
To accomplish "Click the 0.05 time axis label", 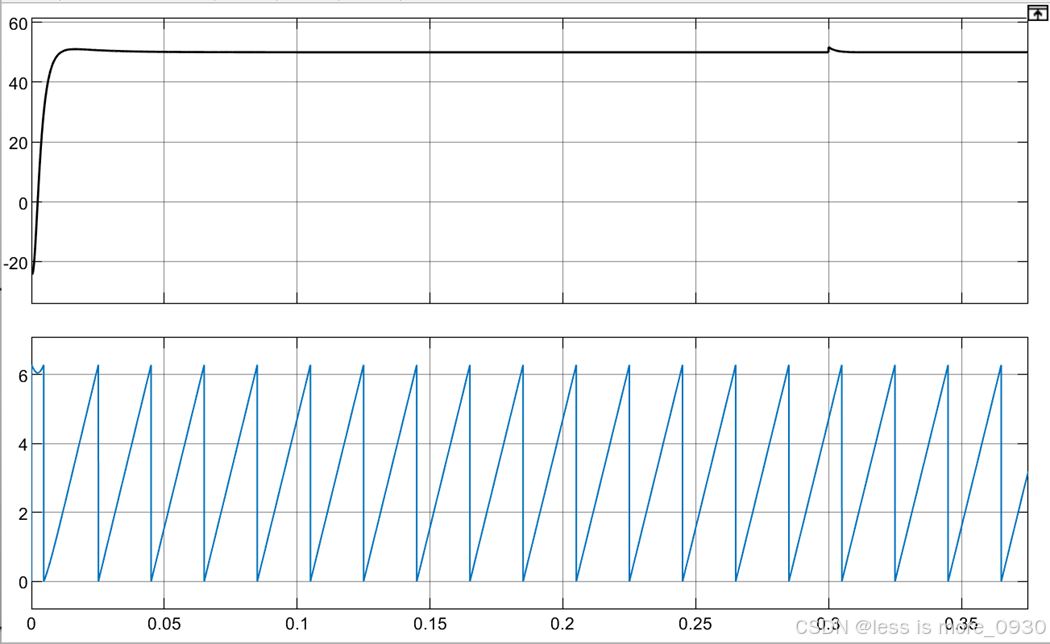I will pyautogui.click(x=164, y=624).
